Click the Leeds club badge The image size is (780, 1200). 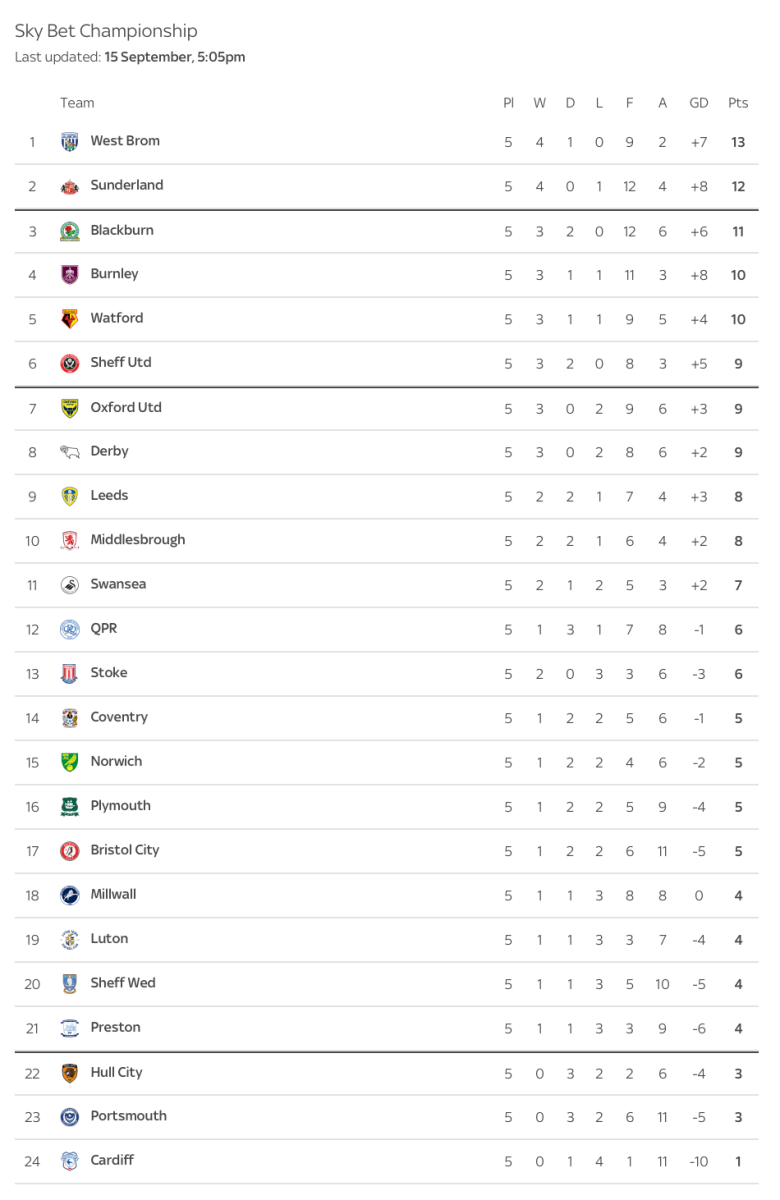click(69, 496)
